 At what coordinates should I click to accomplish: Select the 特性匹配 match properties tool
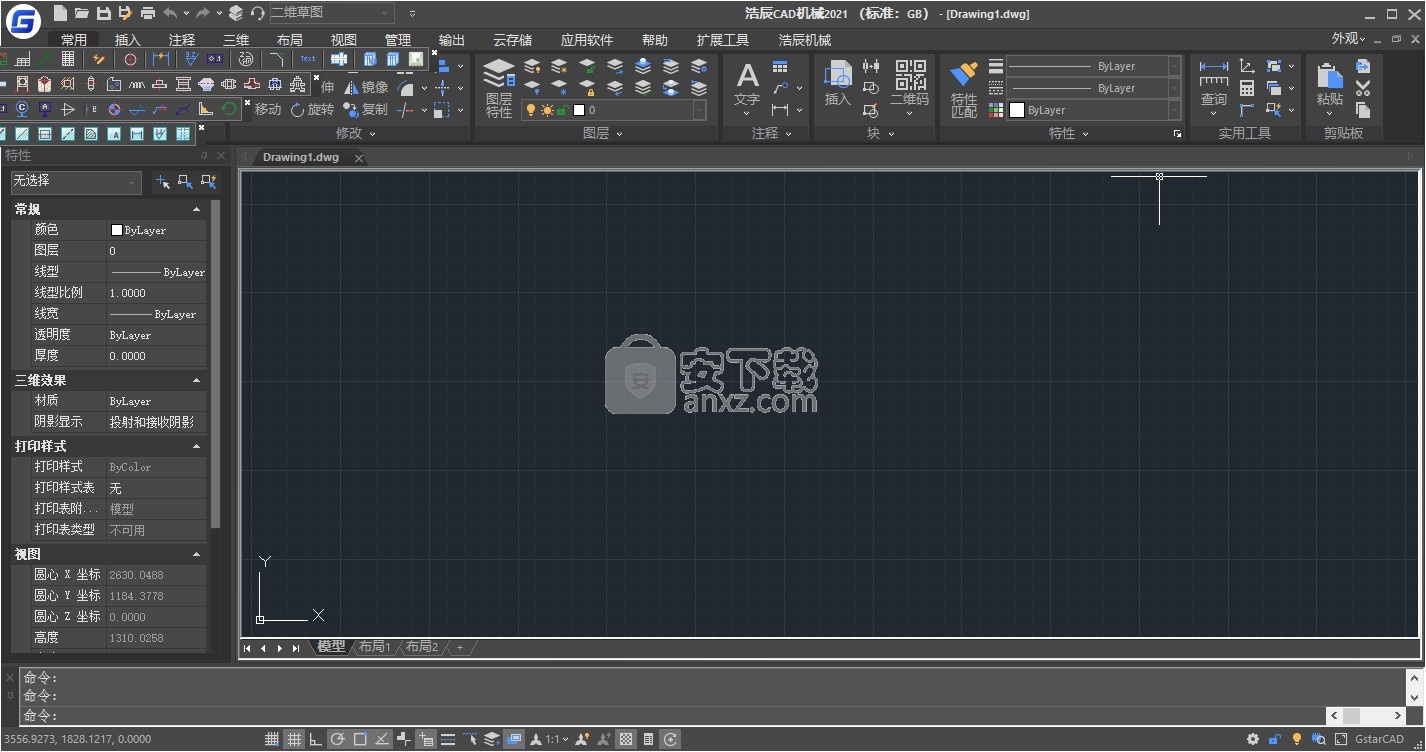(x=963, y=90)
